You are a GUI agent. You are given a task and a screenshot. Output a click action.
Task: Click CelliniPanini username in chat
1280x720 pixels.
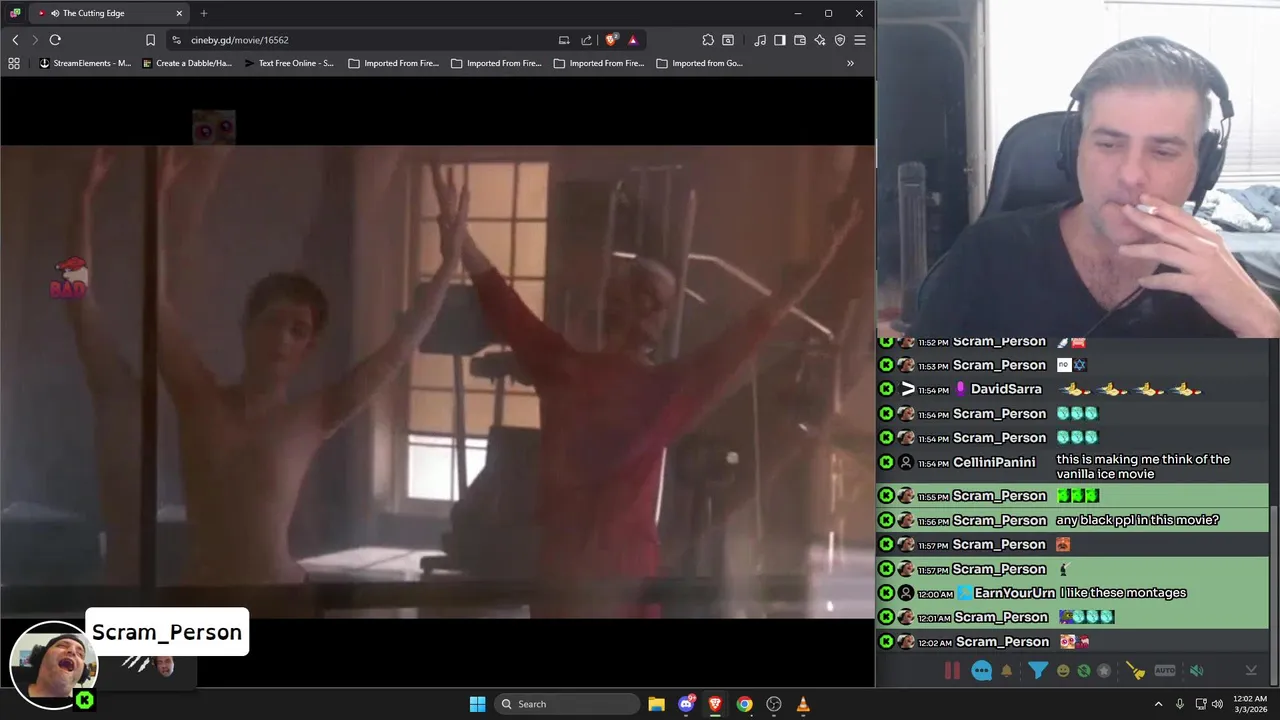click(x=994, y=462)
